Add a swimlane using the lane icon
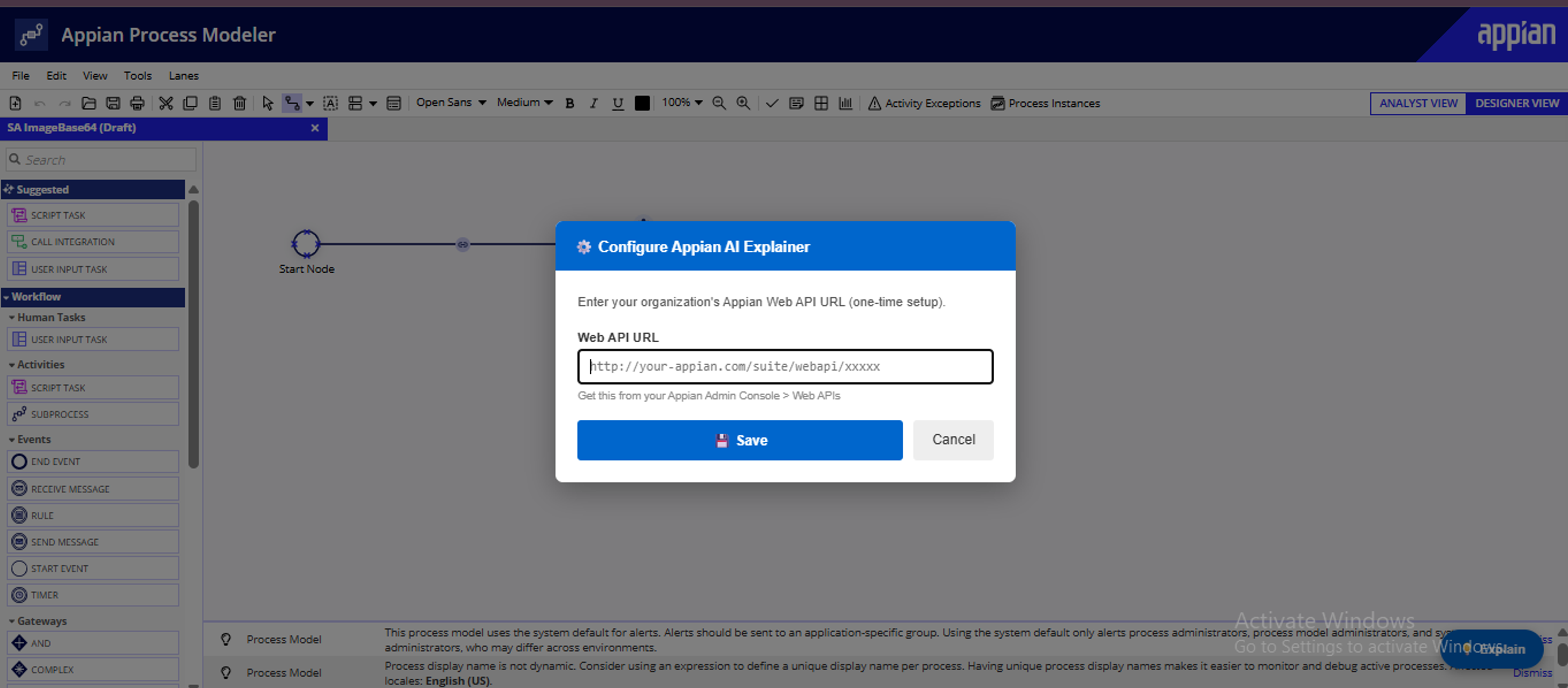 coord(355,103)
